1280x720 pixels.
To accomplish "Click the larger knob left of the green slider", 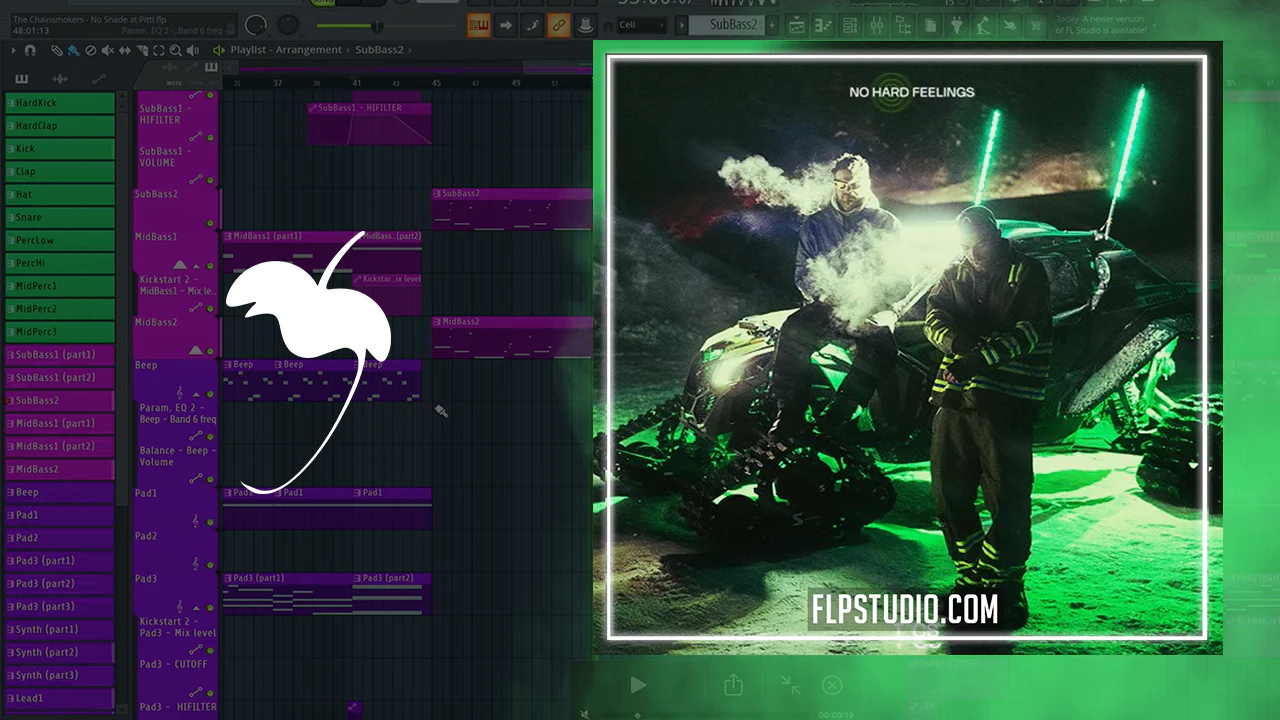I will click(256, 25).
